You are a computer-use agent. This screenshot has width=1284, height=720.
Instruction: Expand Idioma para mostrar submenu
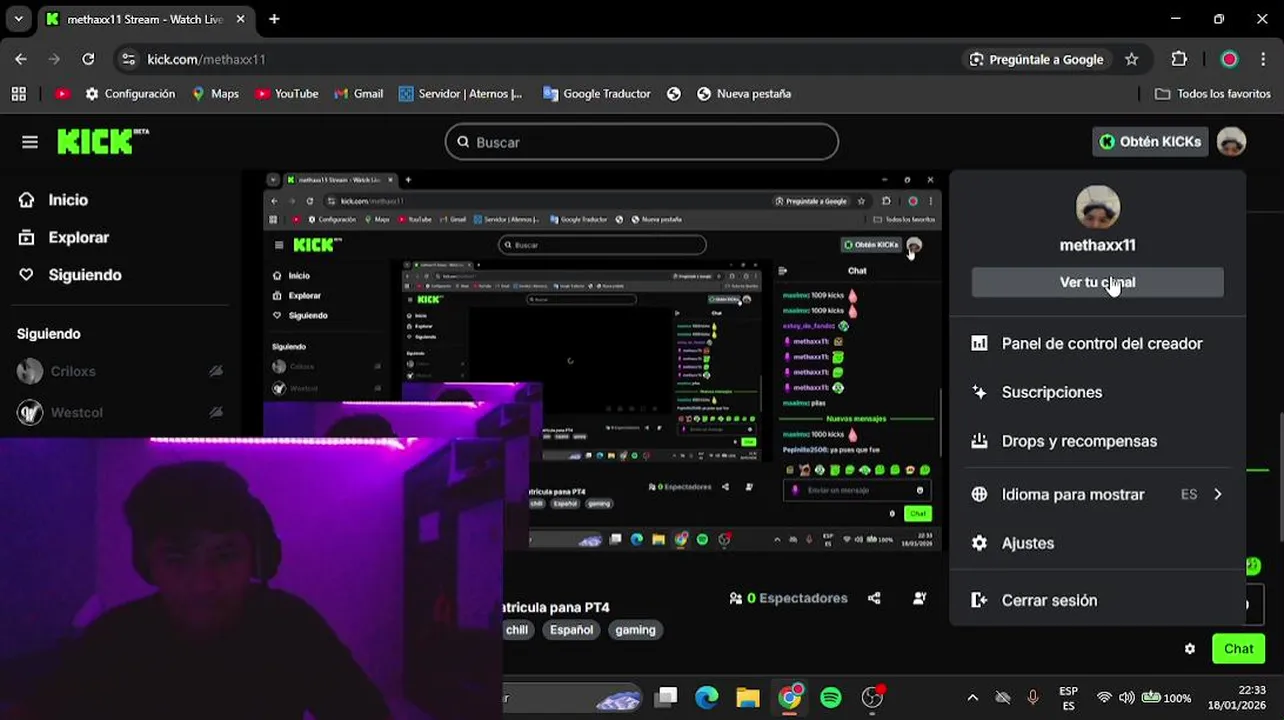(1097, 494)
